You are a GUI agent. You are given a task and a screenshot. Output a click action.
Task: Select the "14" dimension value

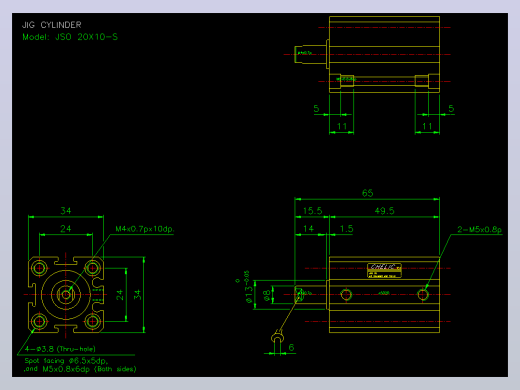[308, 229]
